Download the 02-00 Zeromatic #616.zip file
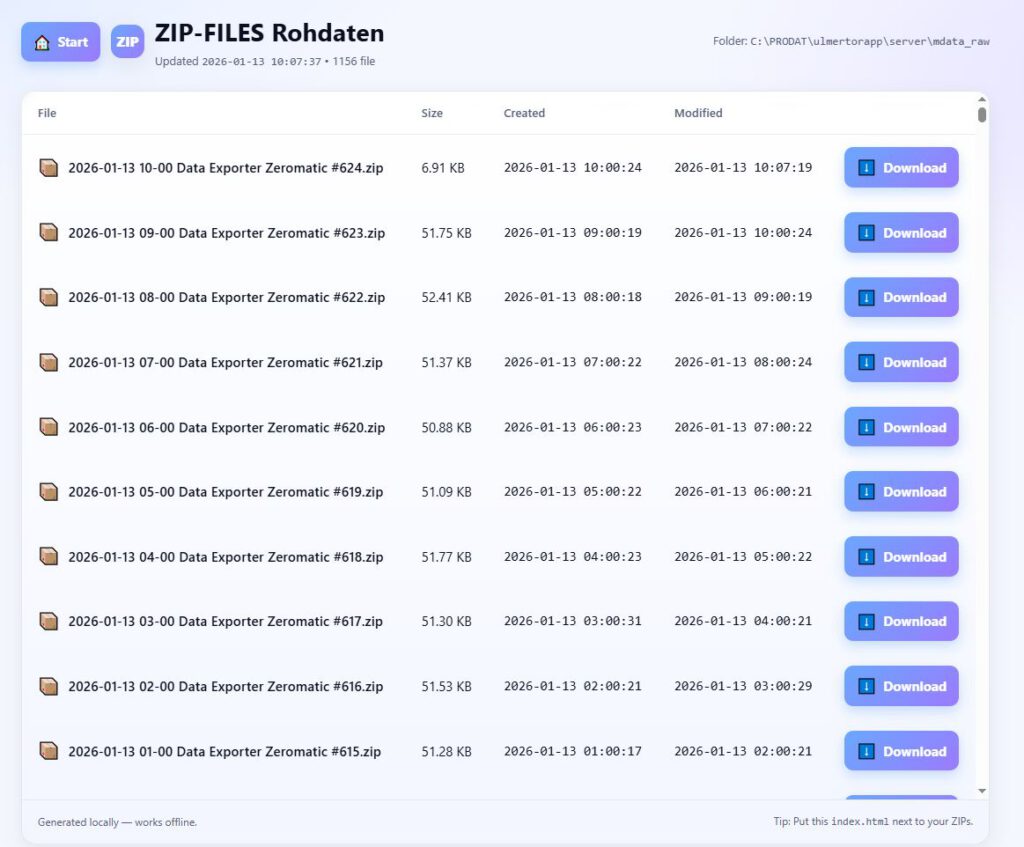 [901, 686]
